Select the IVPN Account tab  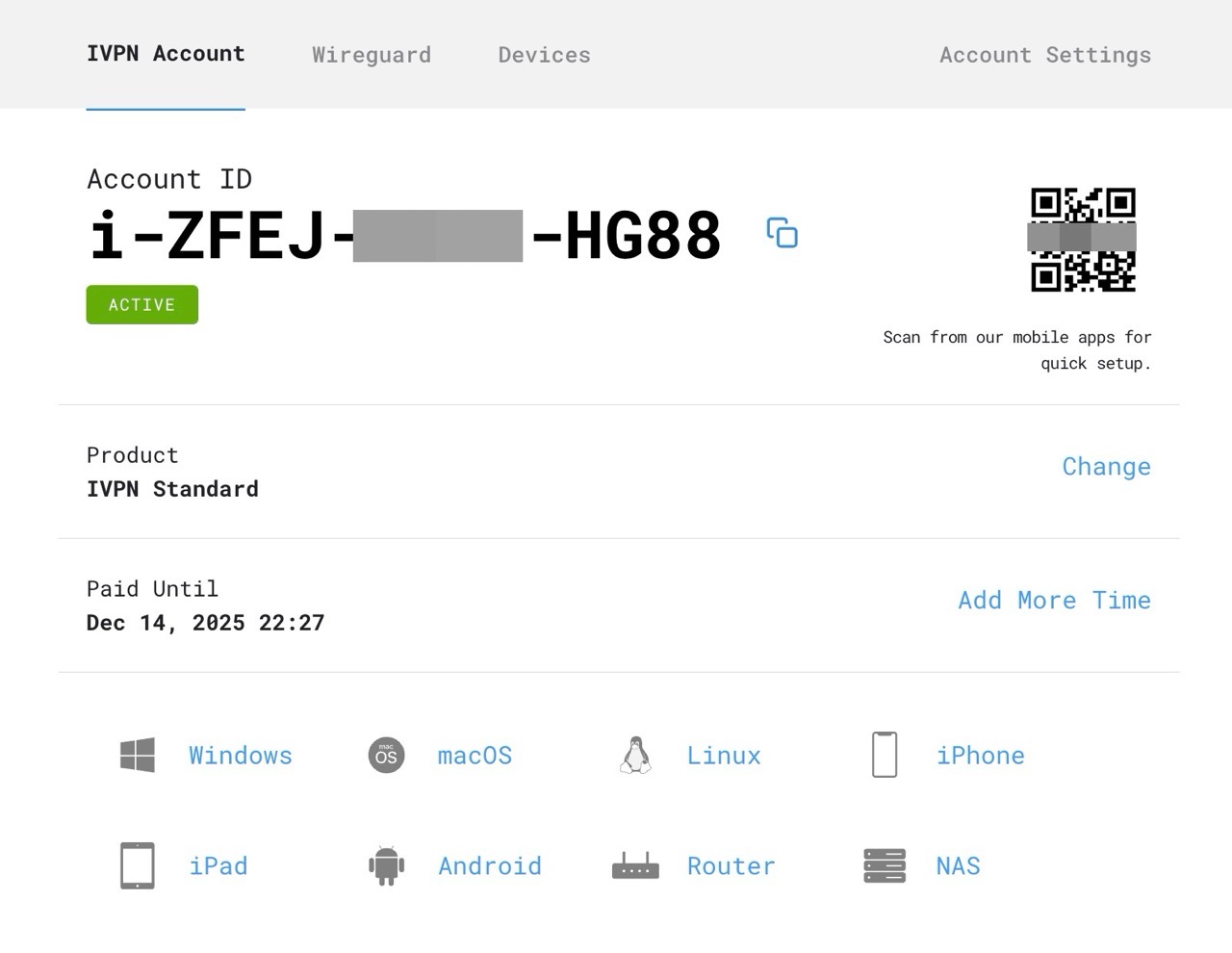tap(166, 54)
